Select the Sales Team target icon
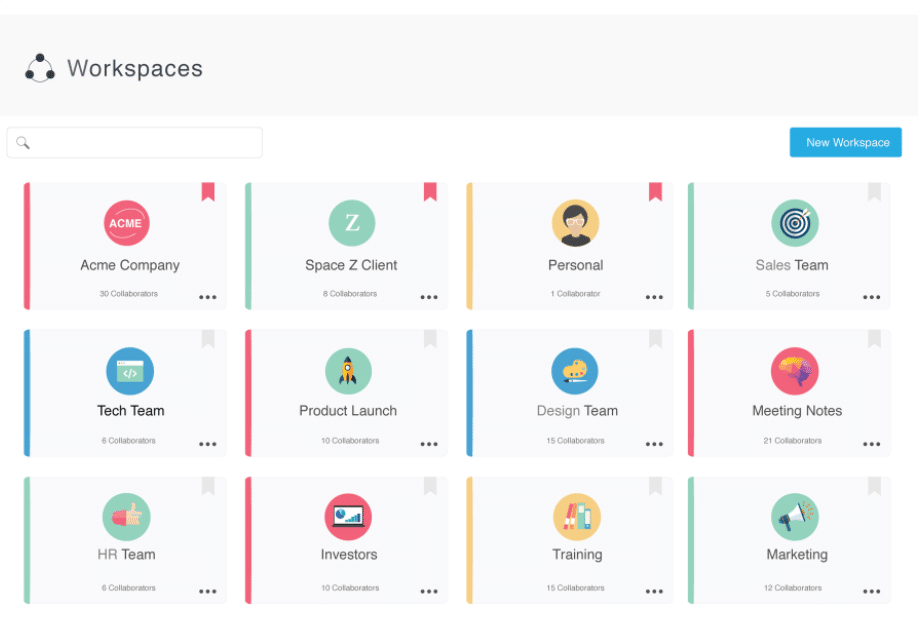Viewport: 918px width, 624px height. point(794,223)
